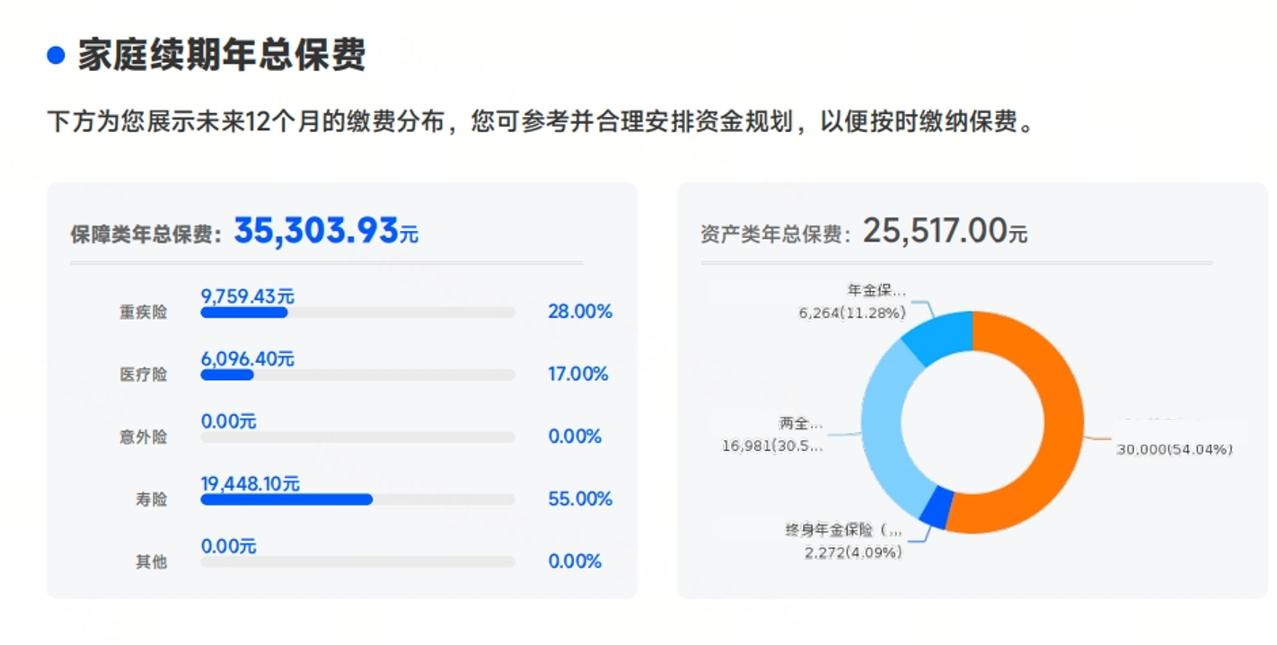Image resolution: width=1277 pixels, height=645 pixels.
Task: Select the 6,096.40元 医疗险 amount
Action: pyautogui.click(x=247, y=359)
